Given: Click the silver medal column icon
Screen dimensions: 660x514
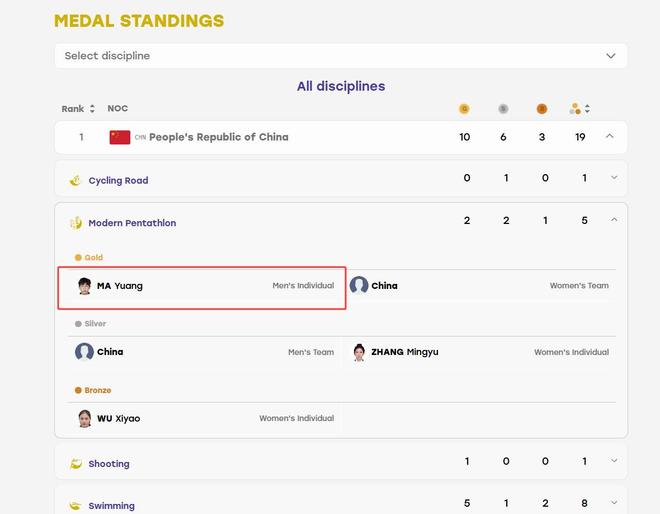Looking at the screenshot, I should [x=503, y=109].
